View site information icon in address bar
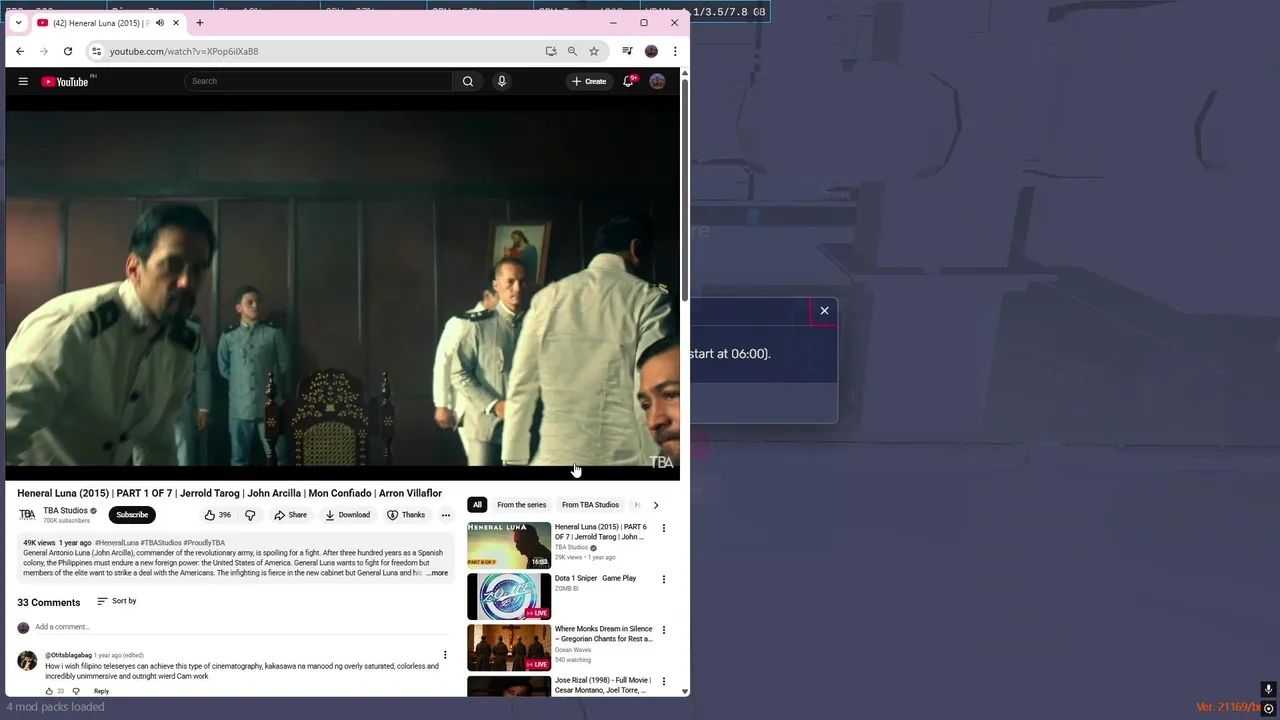The image size is (1280, 720). [96, 51]
